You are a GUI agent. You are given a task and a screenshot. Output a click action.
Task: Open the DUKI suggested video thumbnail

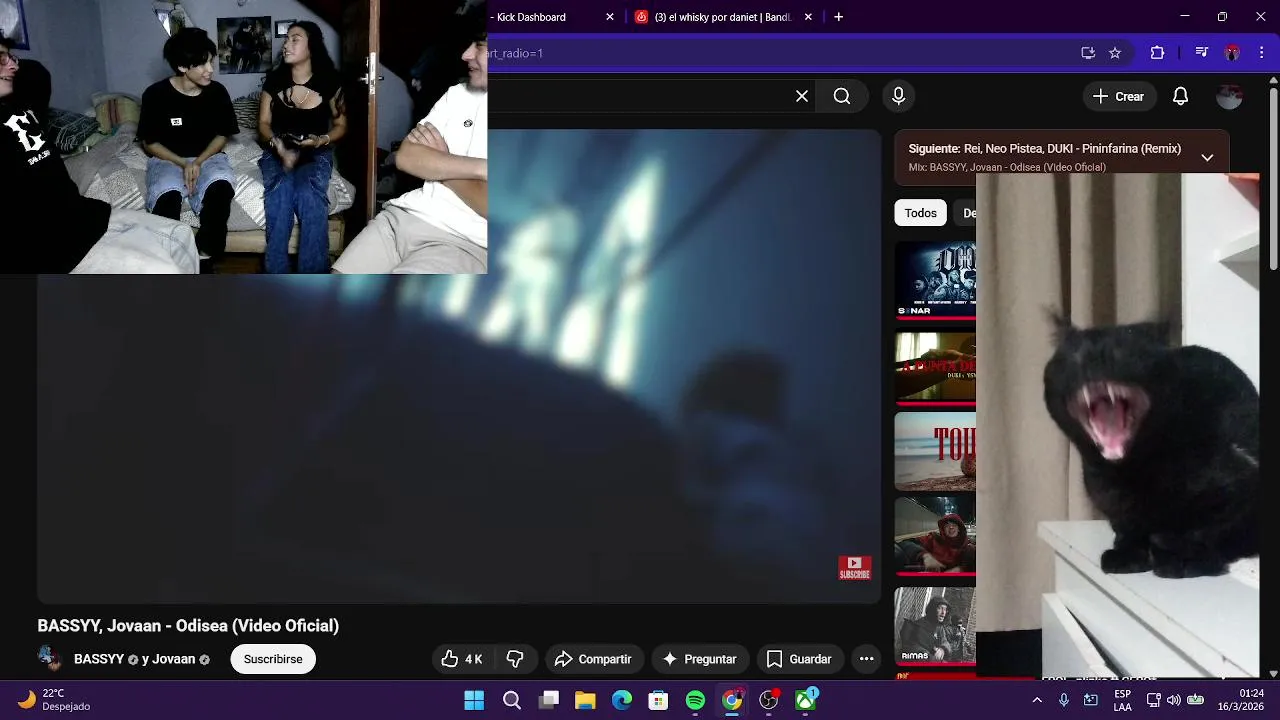935,366
